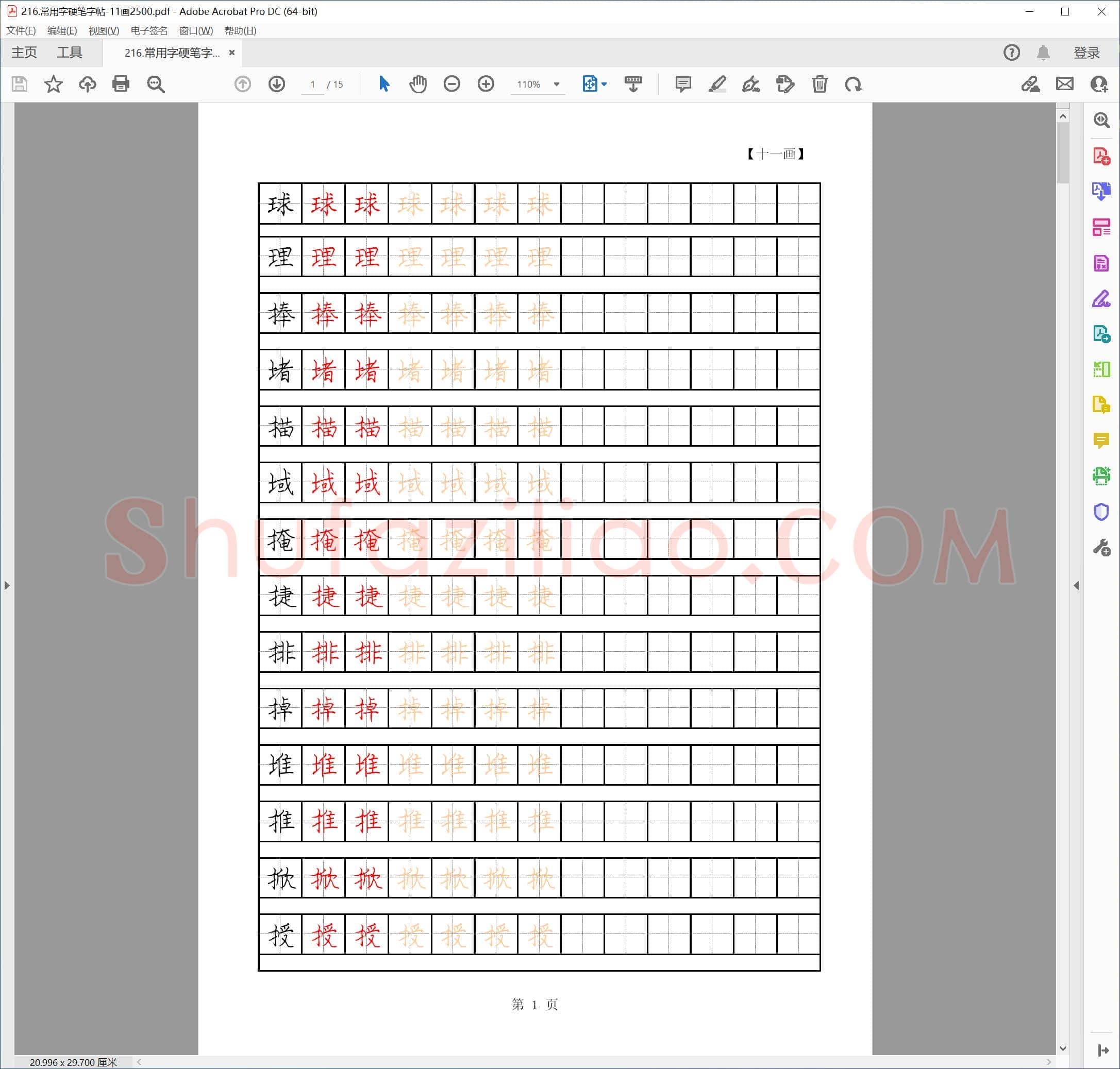Click the Save file icon
The width and height of the screenshot is (1120, 1069).
[x=20, y=84]
